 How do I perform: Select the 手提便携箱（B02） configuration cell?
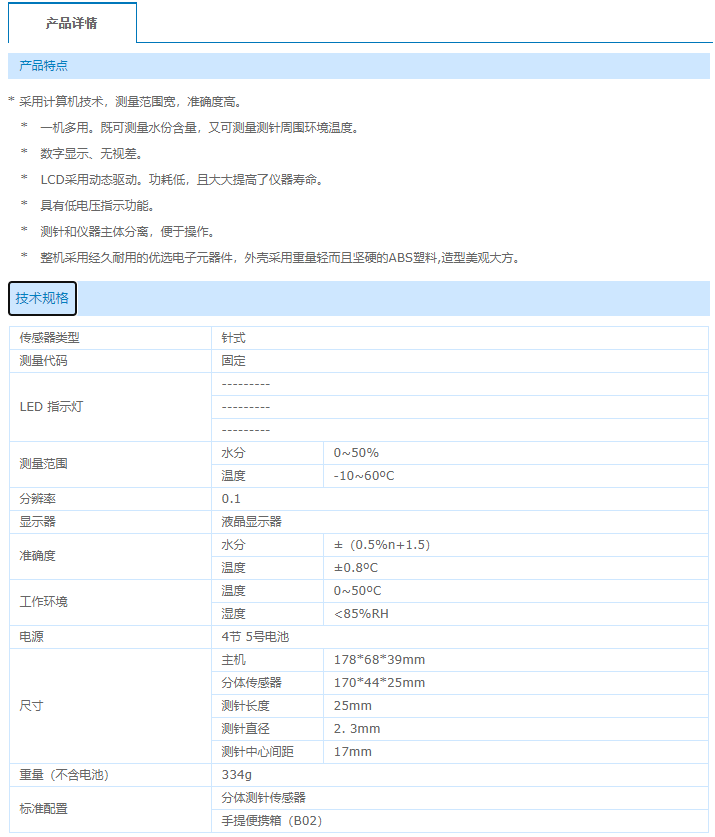click(272, 821)
